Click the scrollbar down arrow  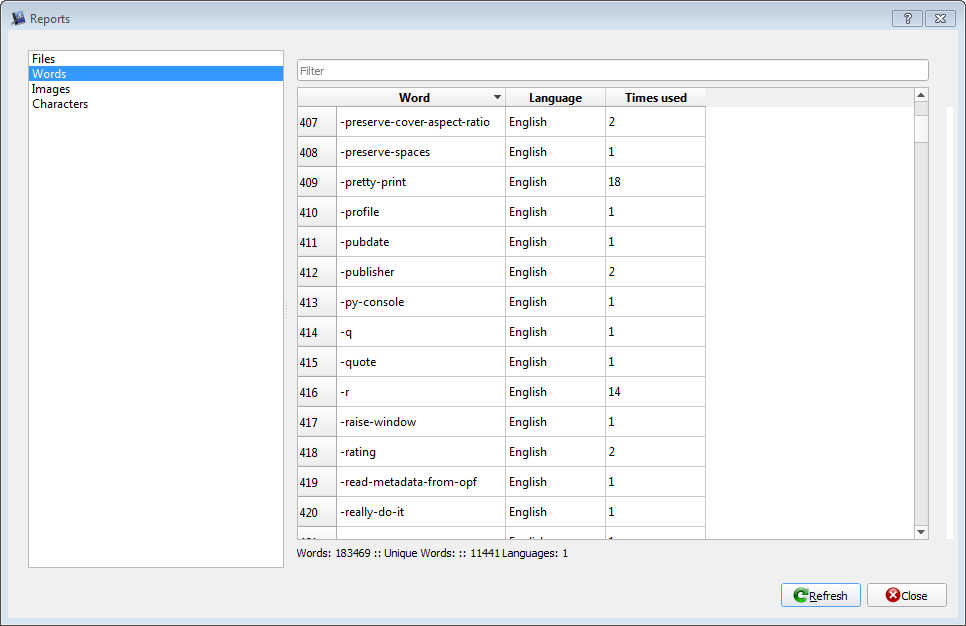(x=921, y=532)
